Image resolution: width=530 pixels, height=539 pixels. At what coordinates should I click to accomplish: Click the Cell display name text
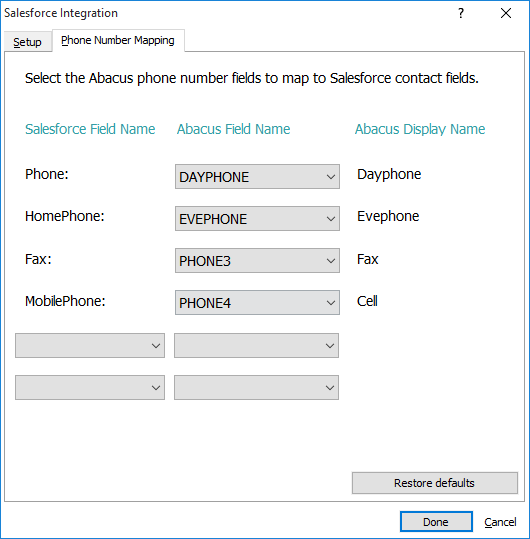367,301
